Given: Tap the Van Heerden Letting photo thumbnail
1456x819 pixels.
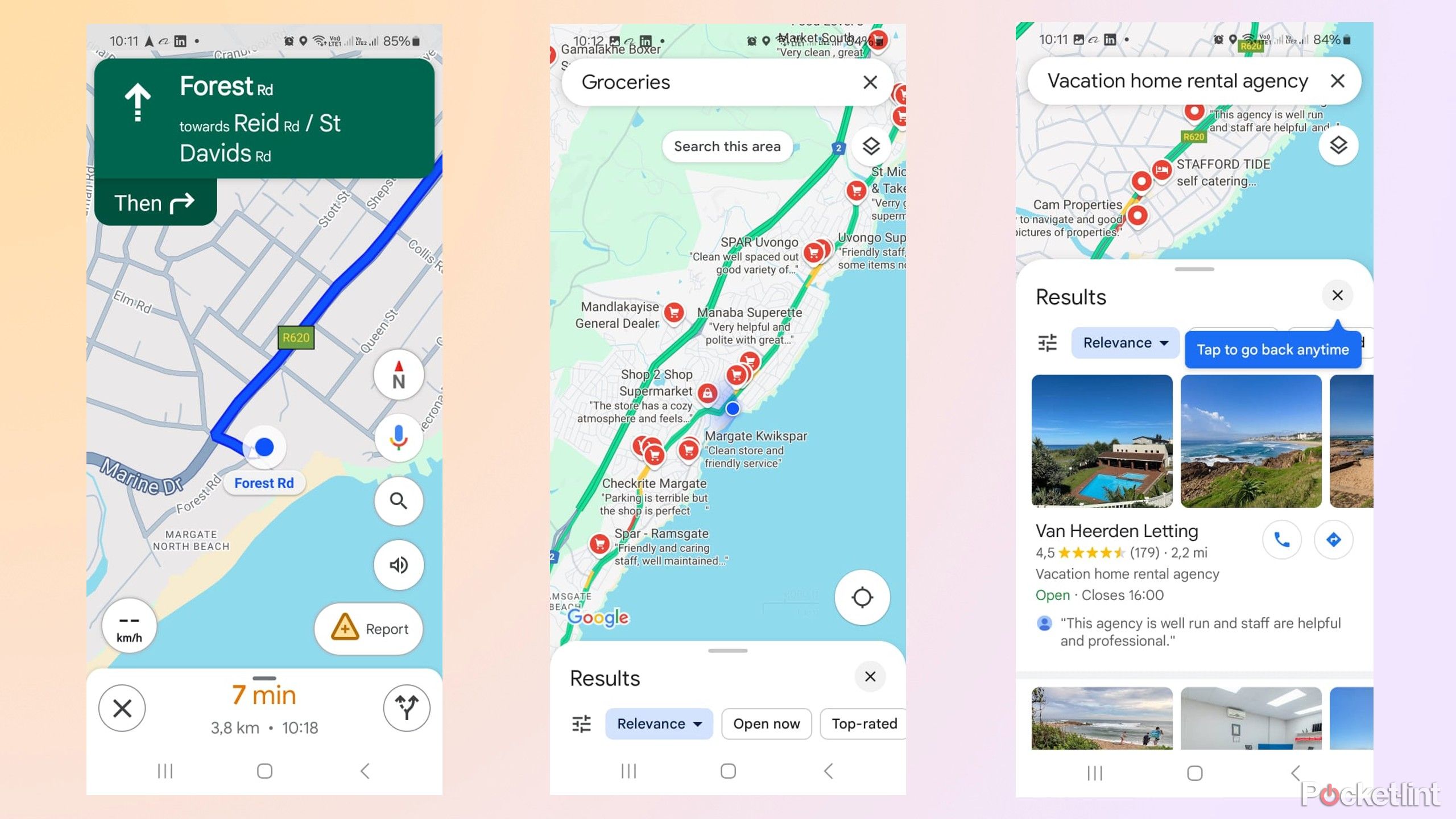Looking at the screenshot, I should click(1102, 441).
